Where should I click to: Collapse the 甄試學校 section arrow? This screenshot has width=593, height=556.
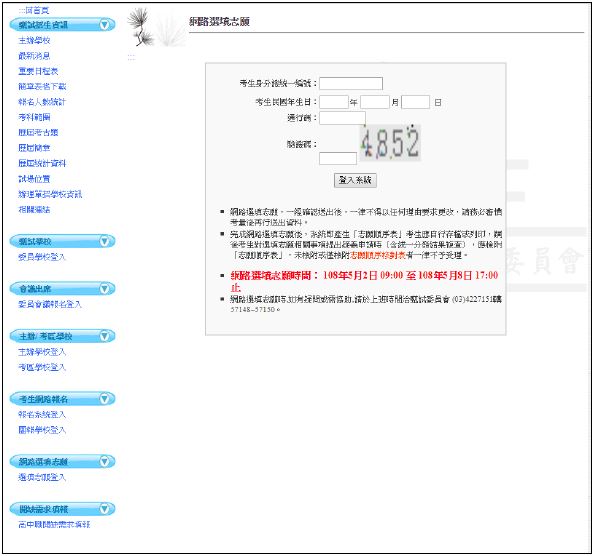(x=105, y=241)
